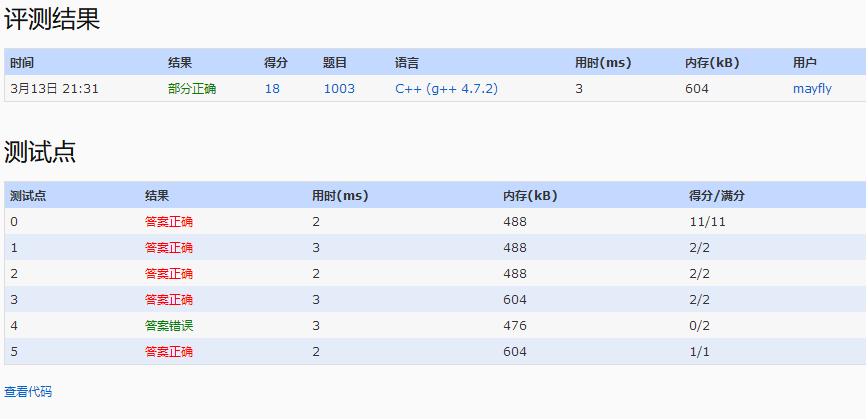The width and height of the screenshot is (866, 419).
Task: Click the 语言 column header
Action: coord(407,62)
